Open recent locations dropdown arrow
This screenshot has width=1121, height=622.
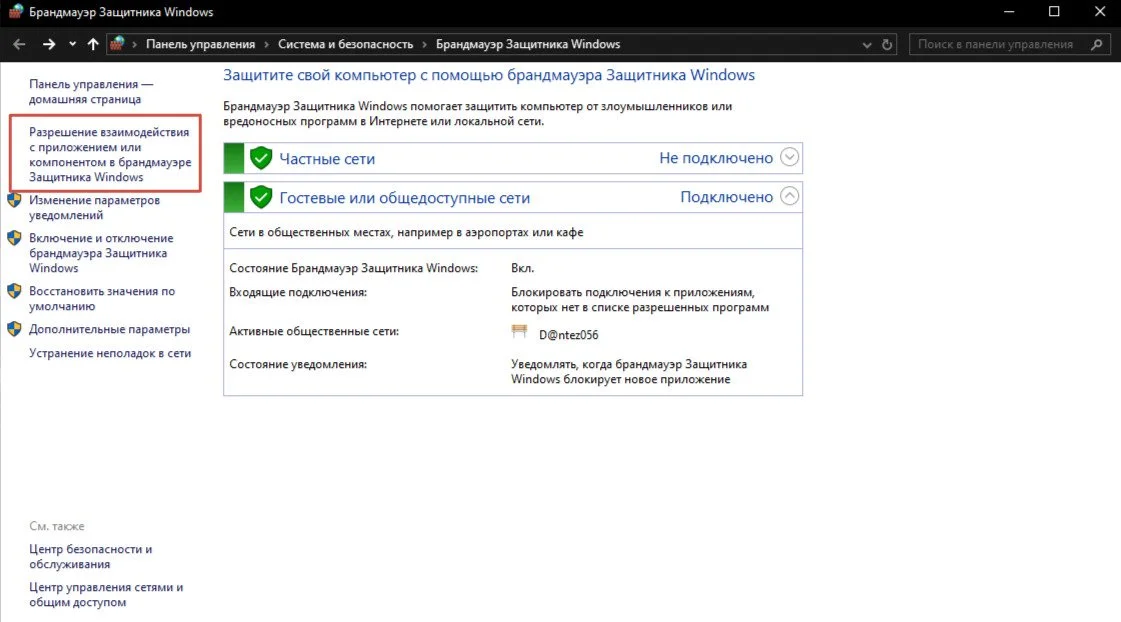click(x=72, y=44)
